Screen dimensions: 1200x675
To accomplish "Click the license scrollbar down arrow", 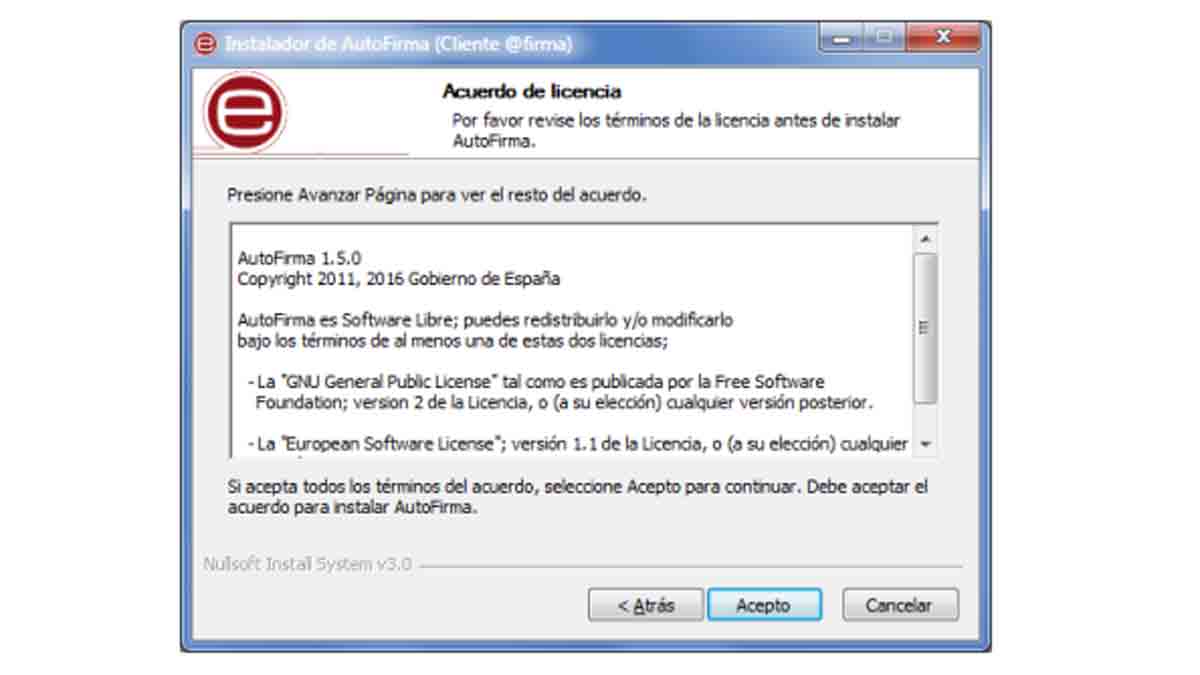I will tap(925, 443).
